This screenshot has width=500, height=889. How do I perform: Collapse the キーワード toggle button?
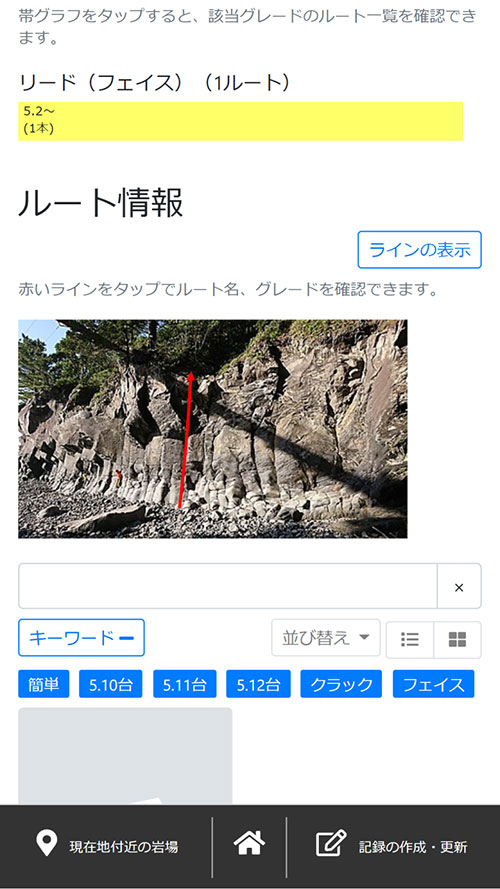pos(82,638)
